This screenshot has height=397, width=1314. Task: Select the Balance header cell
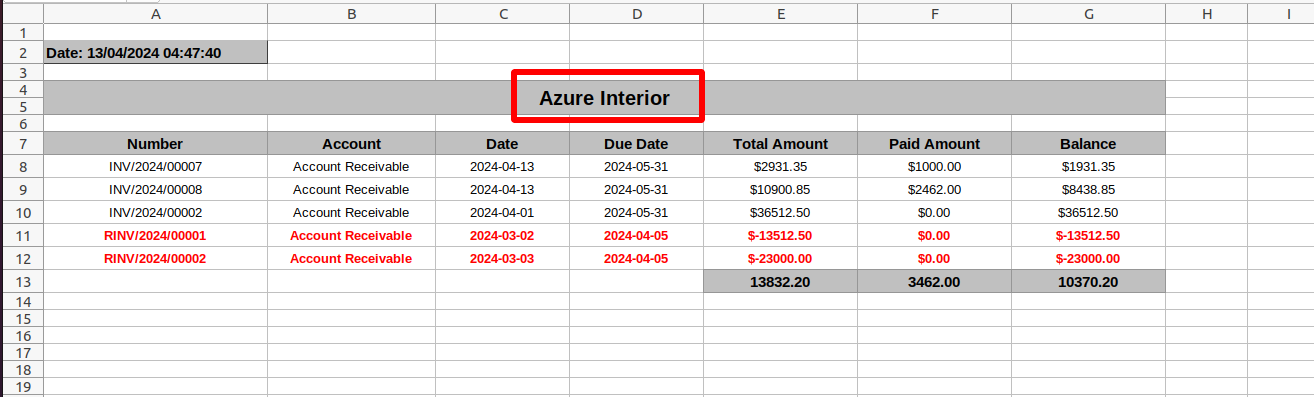click(1088, 144)
